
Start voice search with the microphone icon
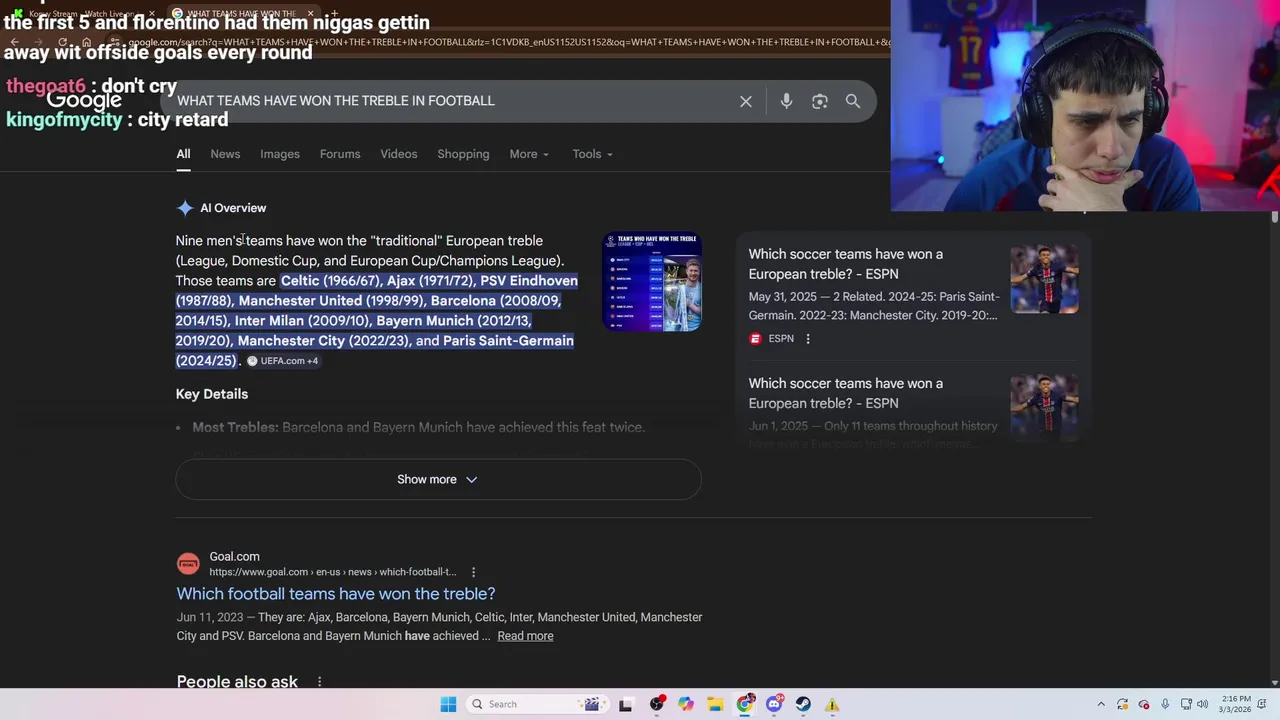786,101
